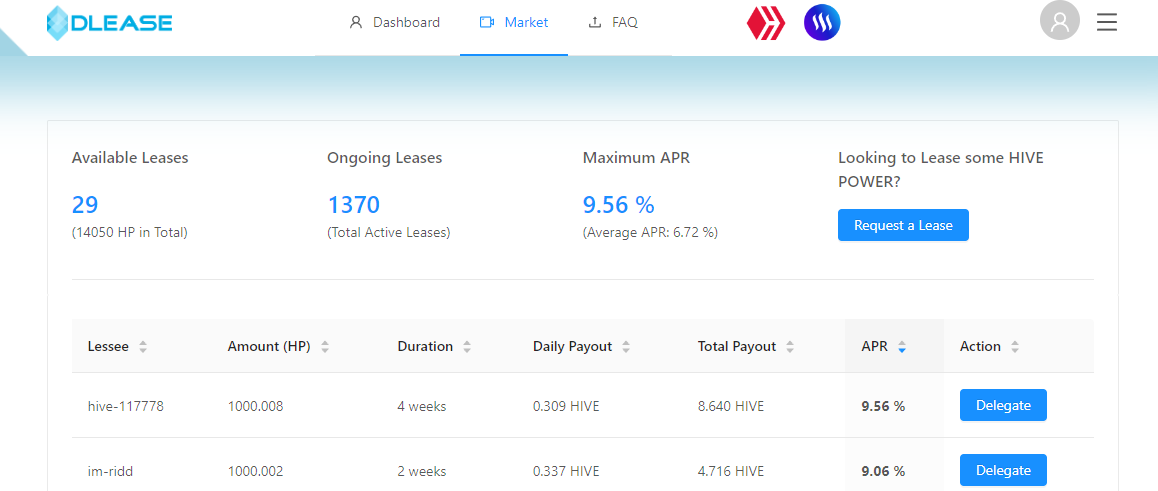Click the Total Payout column header
This screenshot has height=491, width=1158.
(737, 346)
